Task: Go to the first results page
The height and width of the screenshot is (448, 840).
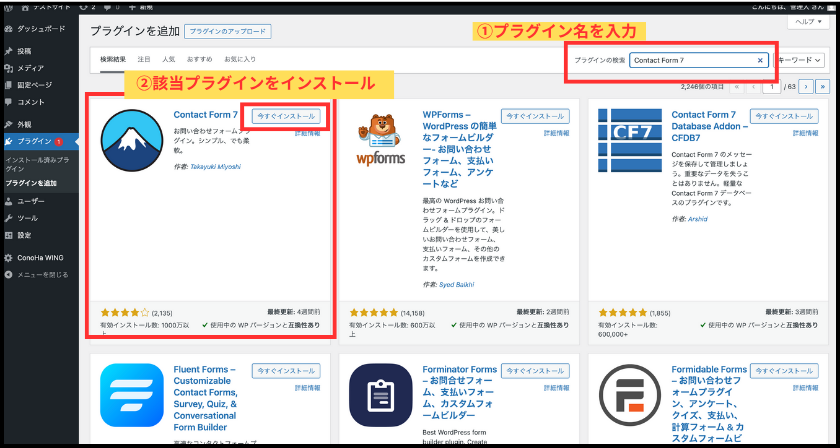Action: pyautogui.click(x=737, y=86)
